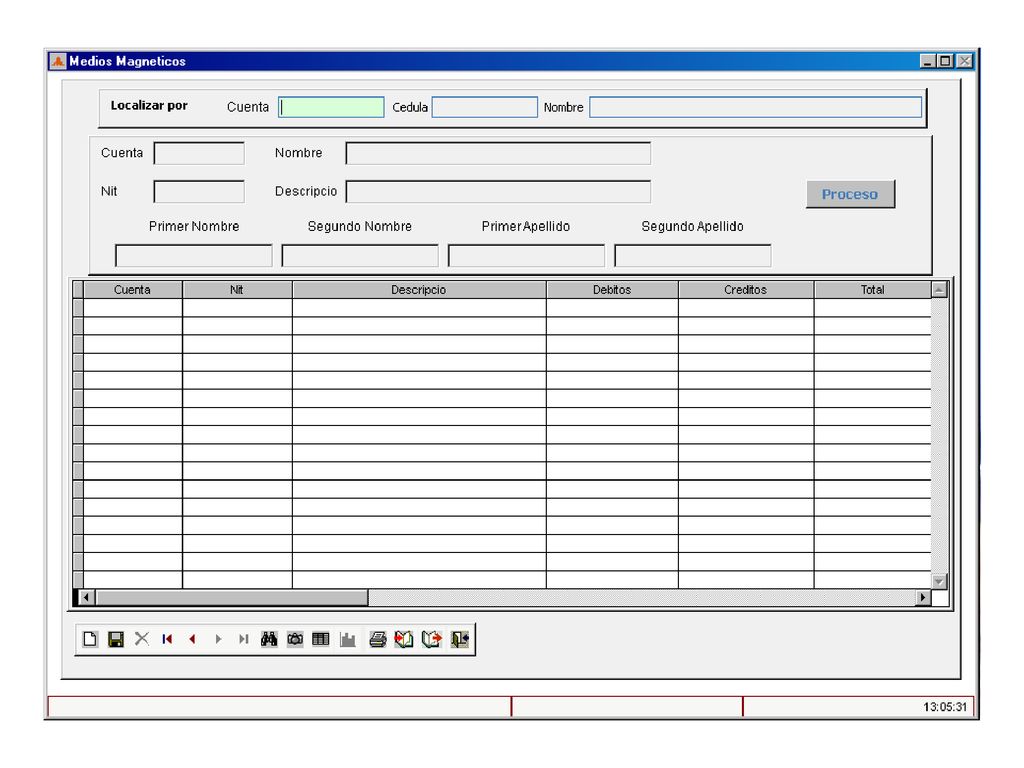The height and width of the screenshot is (768, 1024).
Task: Click the status bar clock 13:05:31
Action: pos(944,707)
